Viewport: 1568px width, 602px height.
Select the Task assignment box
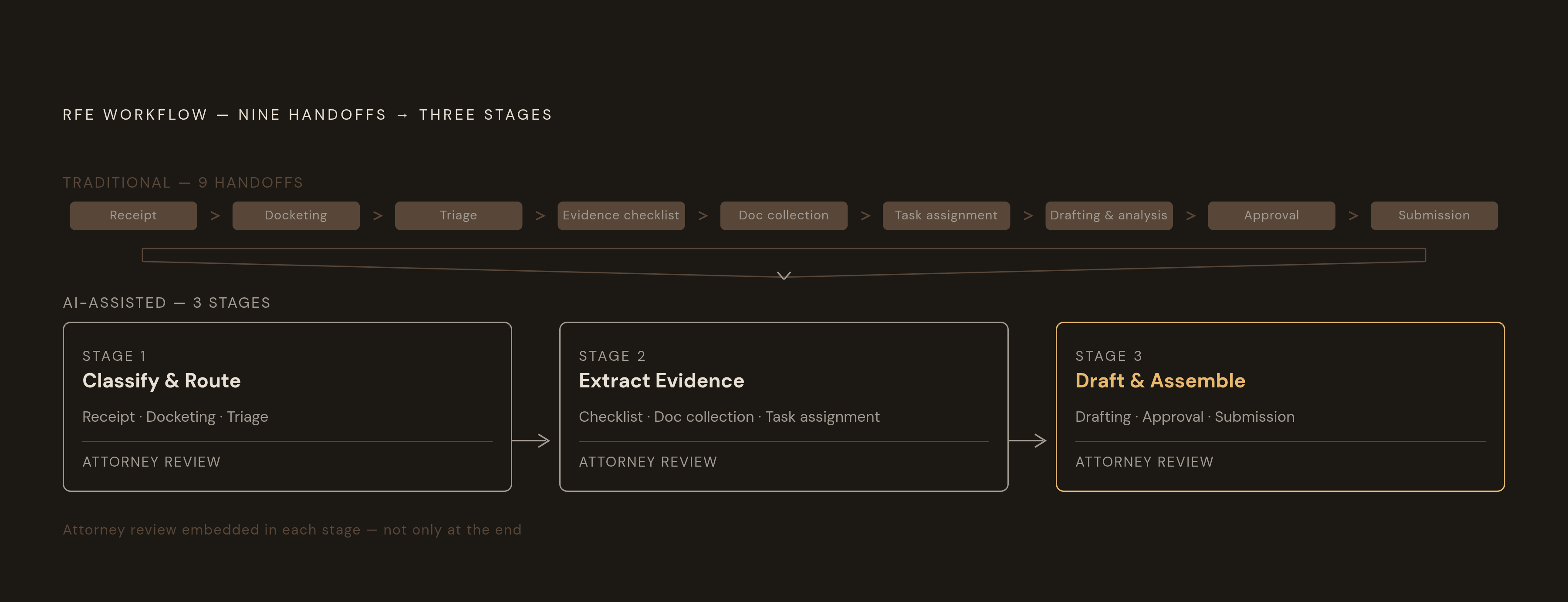click(946, 215)
